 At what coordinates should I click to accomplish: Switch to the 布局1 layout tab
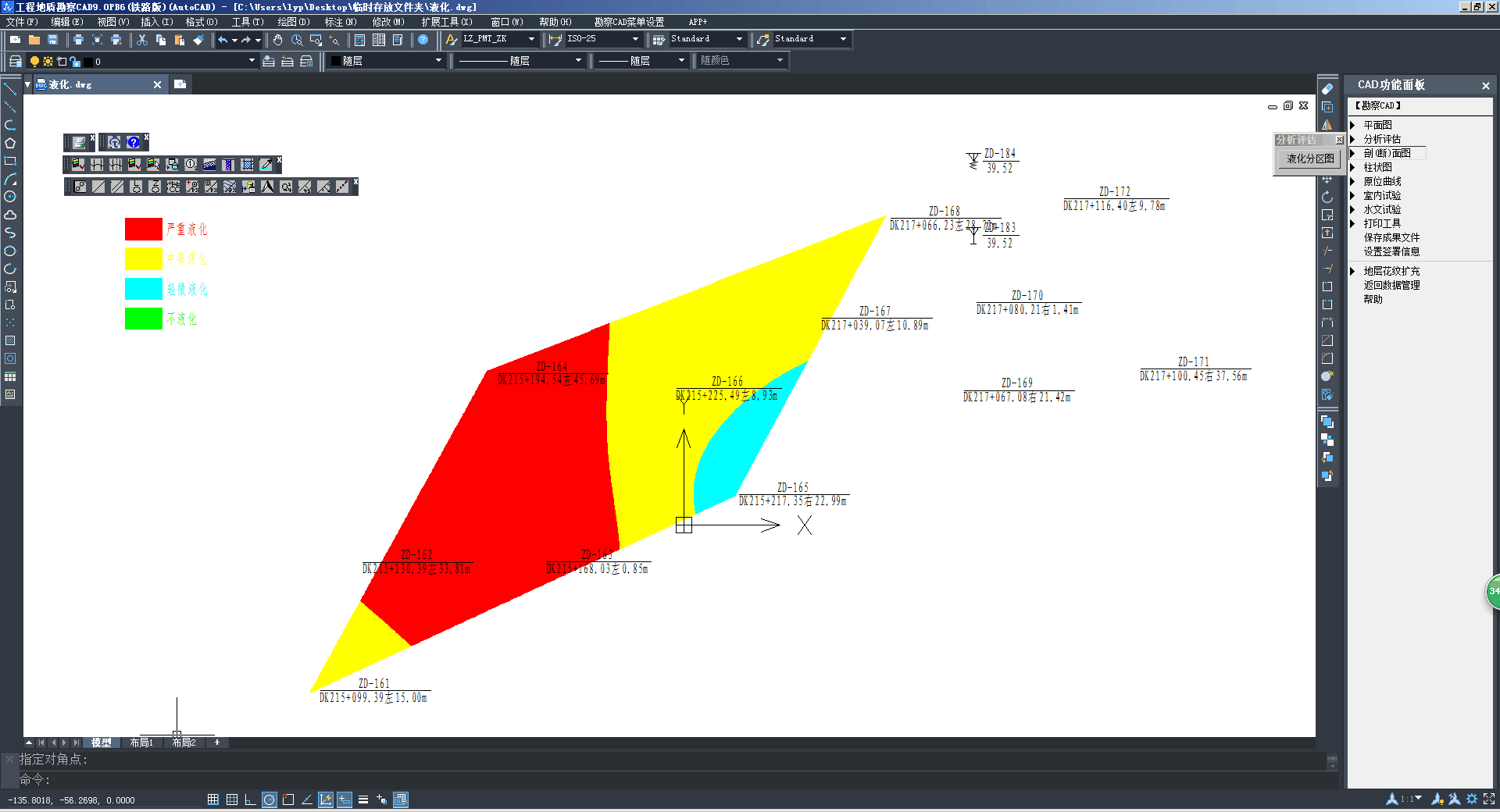point(141,743)
